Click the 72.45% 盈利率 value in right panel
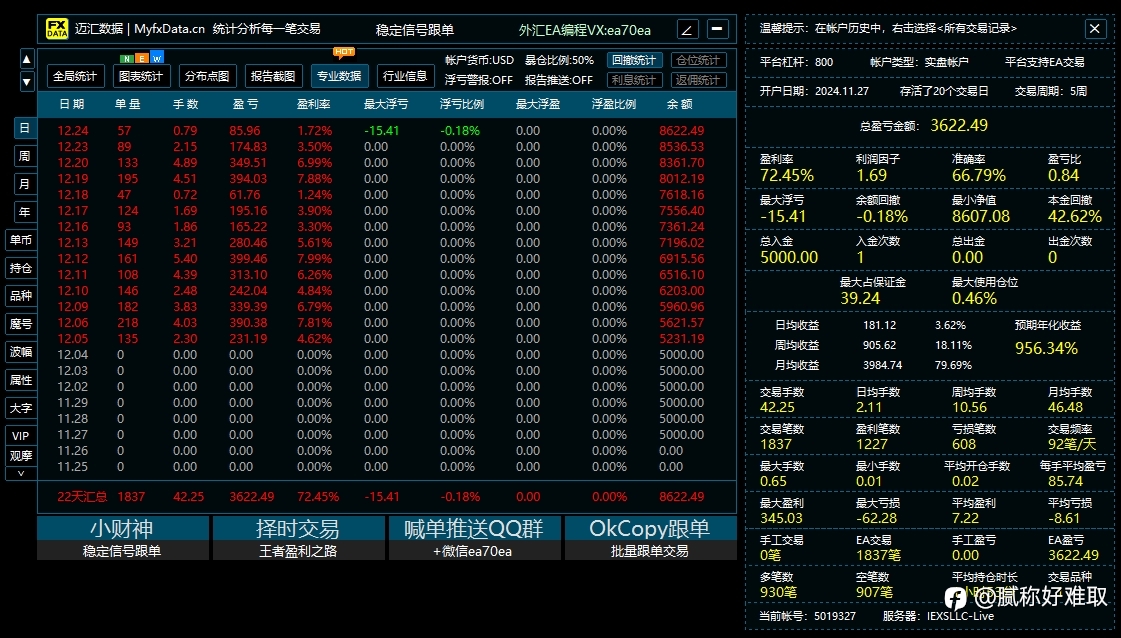This screenshot has height=638, width=1121. pyautogui.click(x=787, y=175)
